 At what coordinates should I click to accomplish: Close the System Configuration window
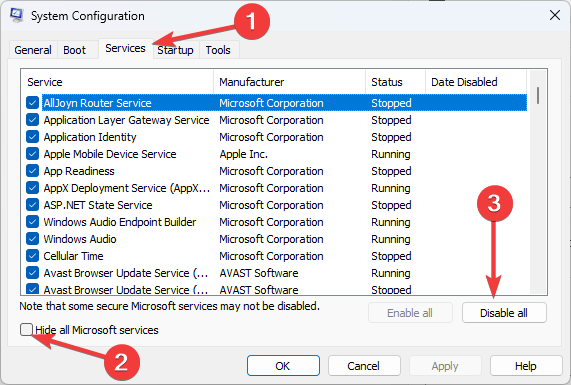[555, 15]
